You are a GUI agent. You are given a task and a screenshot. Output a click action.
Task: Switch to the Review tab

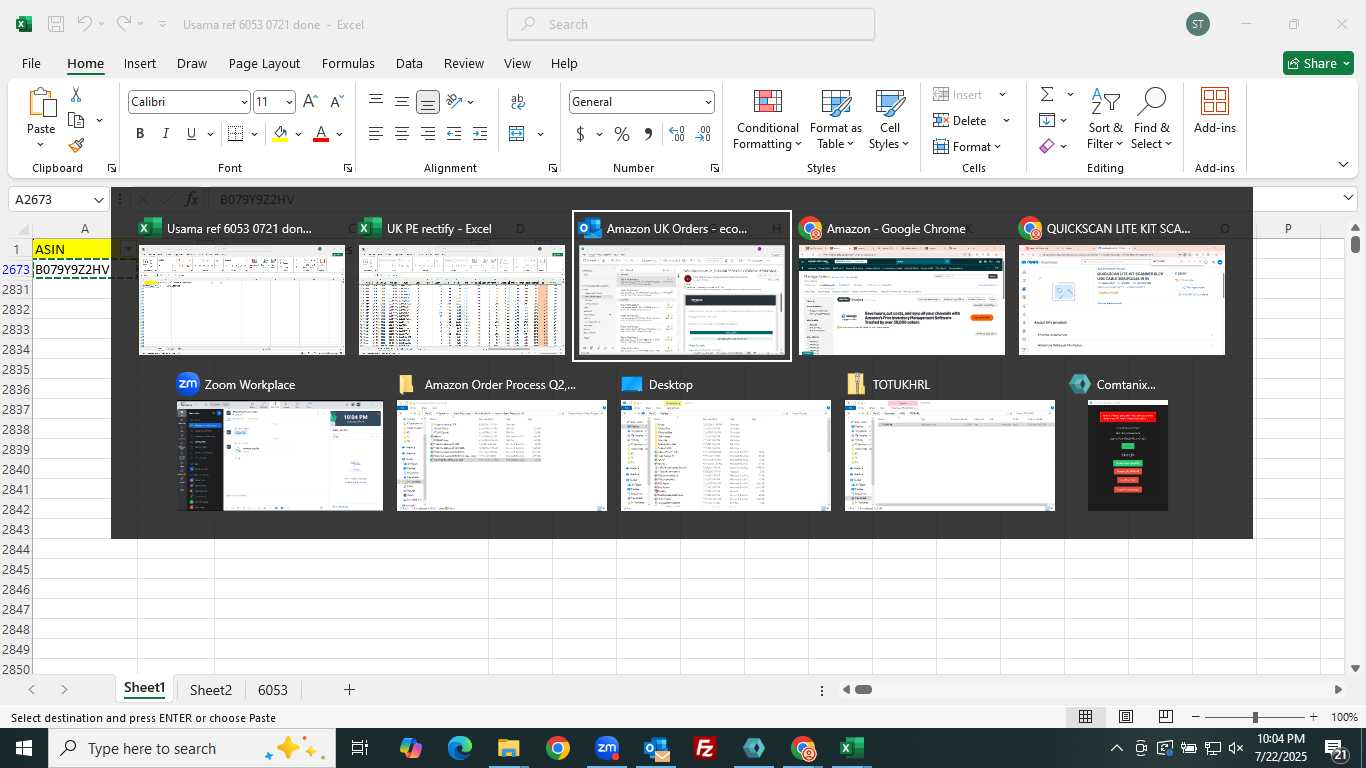[463, 63]
